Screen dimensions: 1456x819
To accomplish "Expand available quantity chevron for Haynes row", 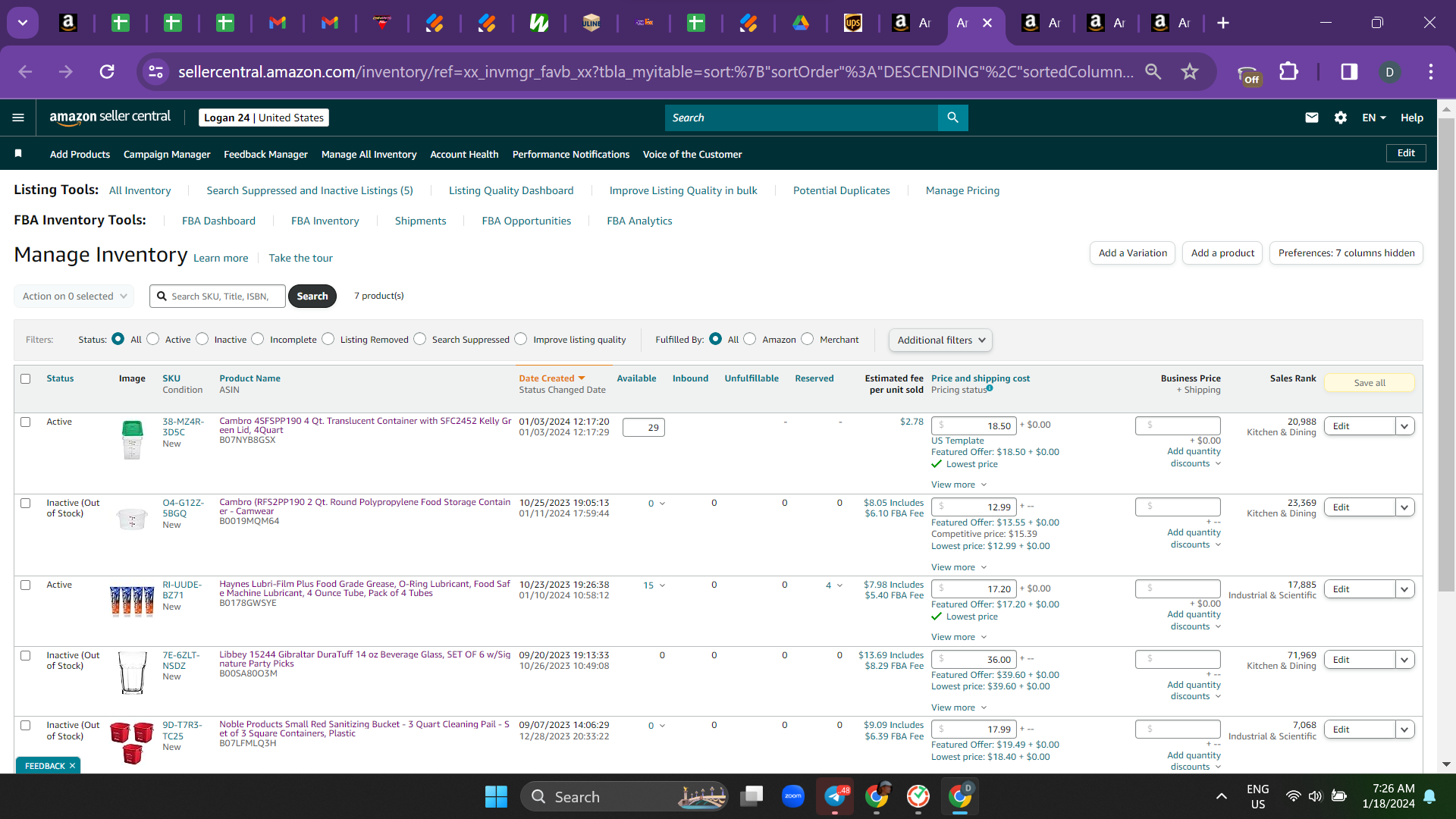I will click(663, 585).
